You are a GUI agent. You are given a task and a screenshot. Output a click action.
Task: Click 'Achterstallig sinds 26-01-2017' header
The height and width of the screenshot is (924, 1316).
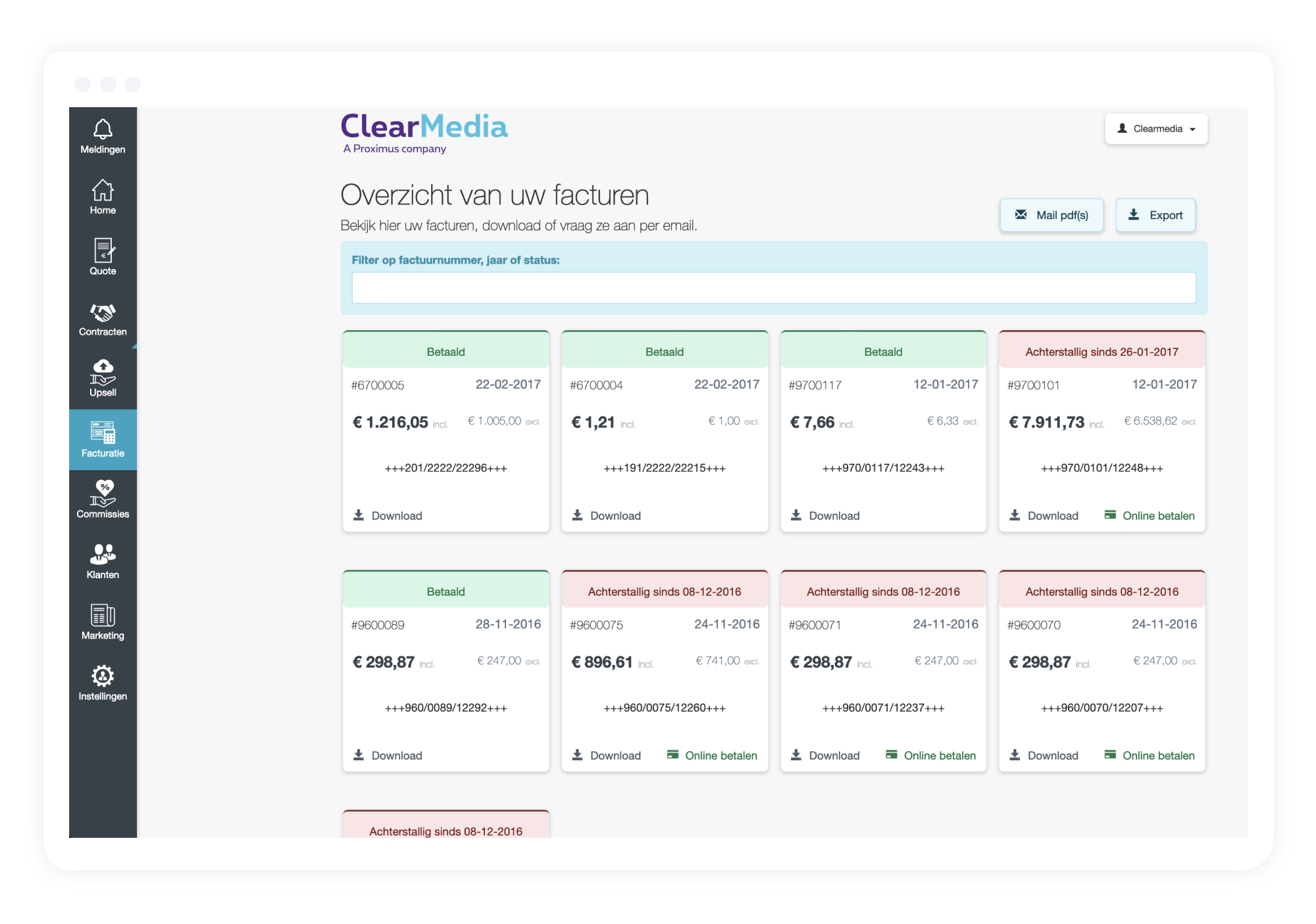[x=1102, y=351]
